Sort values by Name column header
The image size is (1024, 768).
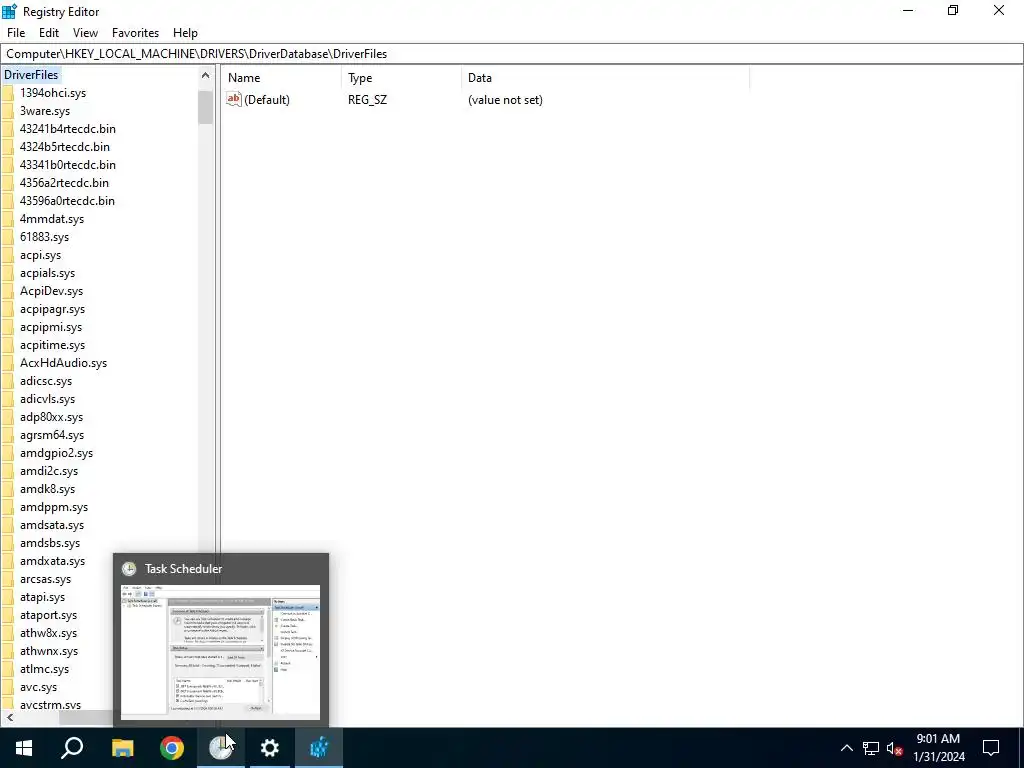pos(281,78)
